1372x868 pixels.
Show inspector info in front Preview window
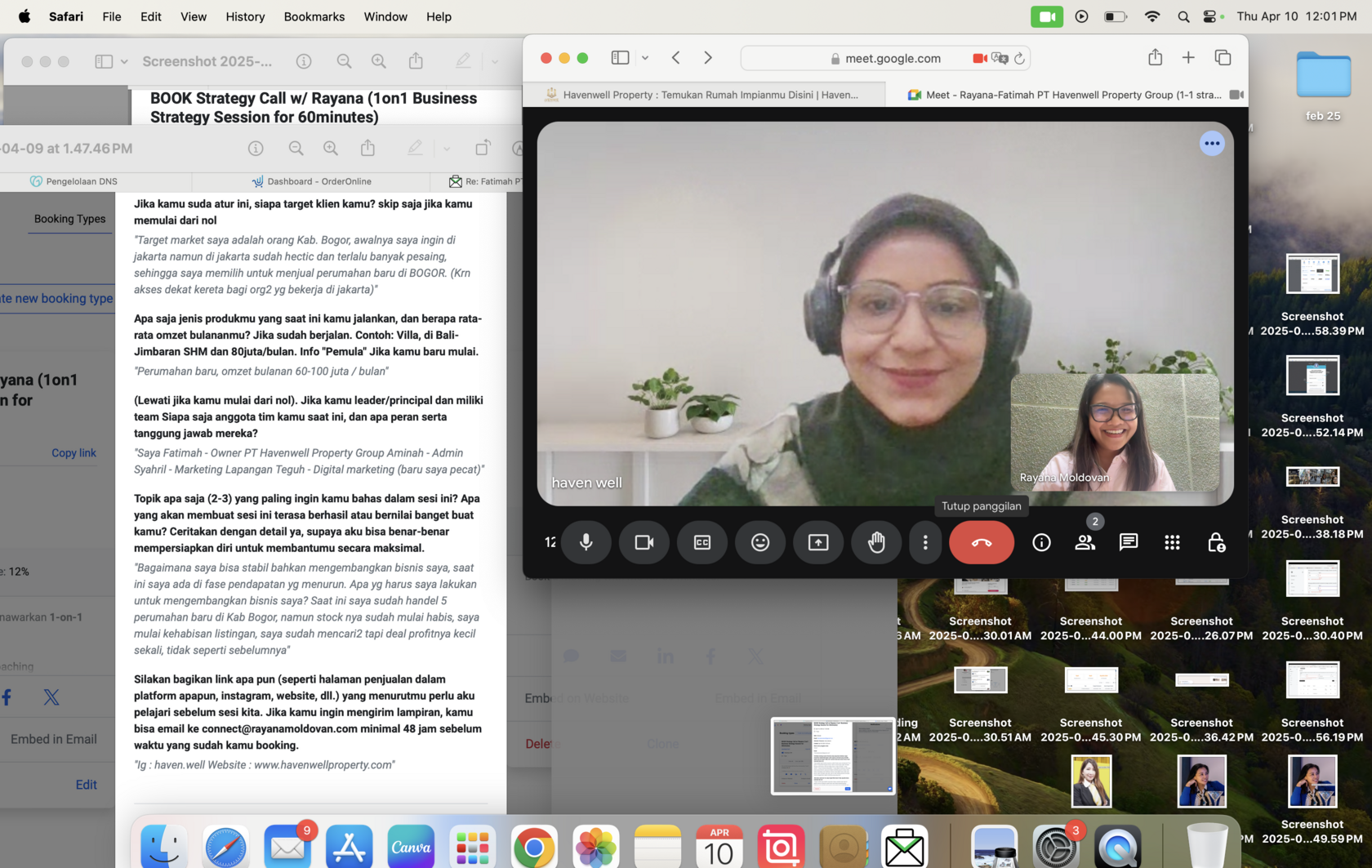coord(256,148)
